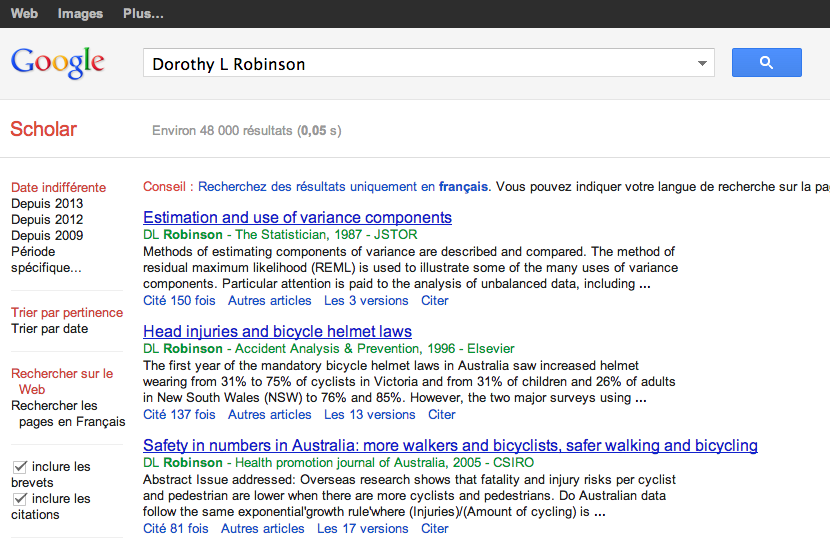Image resolution: width=830 pixels, height=543 pixels.
Task: Open the Images tab in top bar
Action: coord(80,13)
